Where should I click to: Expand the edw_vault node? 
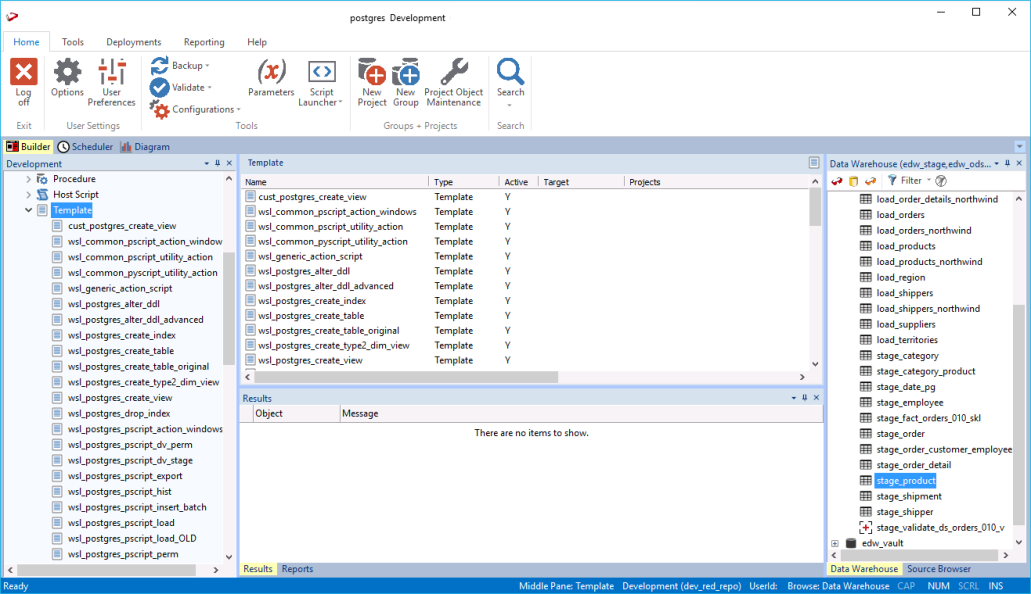click(835, 543)
